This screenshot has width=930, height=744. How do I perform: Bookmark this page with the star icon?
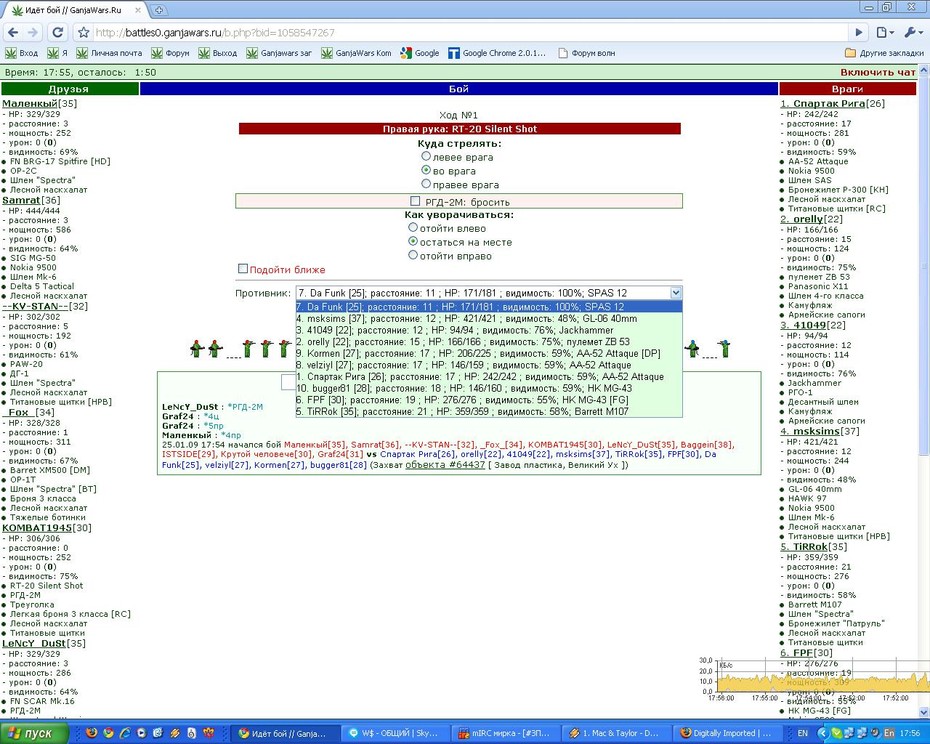84,33
